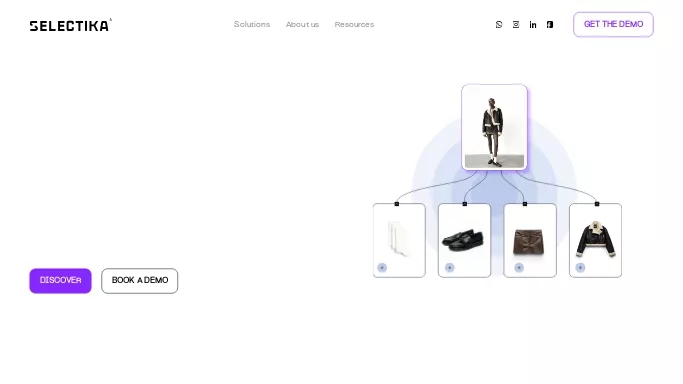683x384 pixels.
Task: Open the Resources menu
Action: coord(354,24)
